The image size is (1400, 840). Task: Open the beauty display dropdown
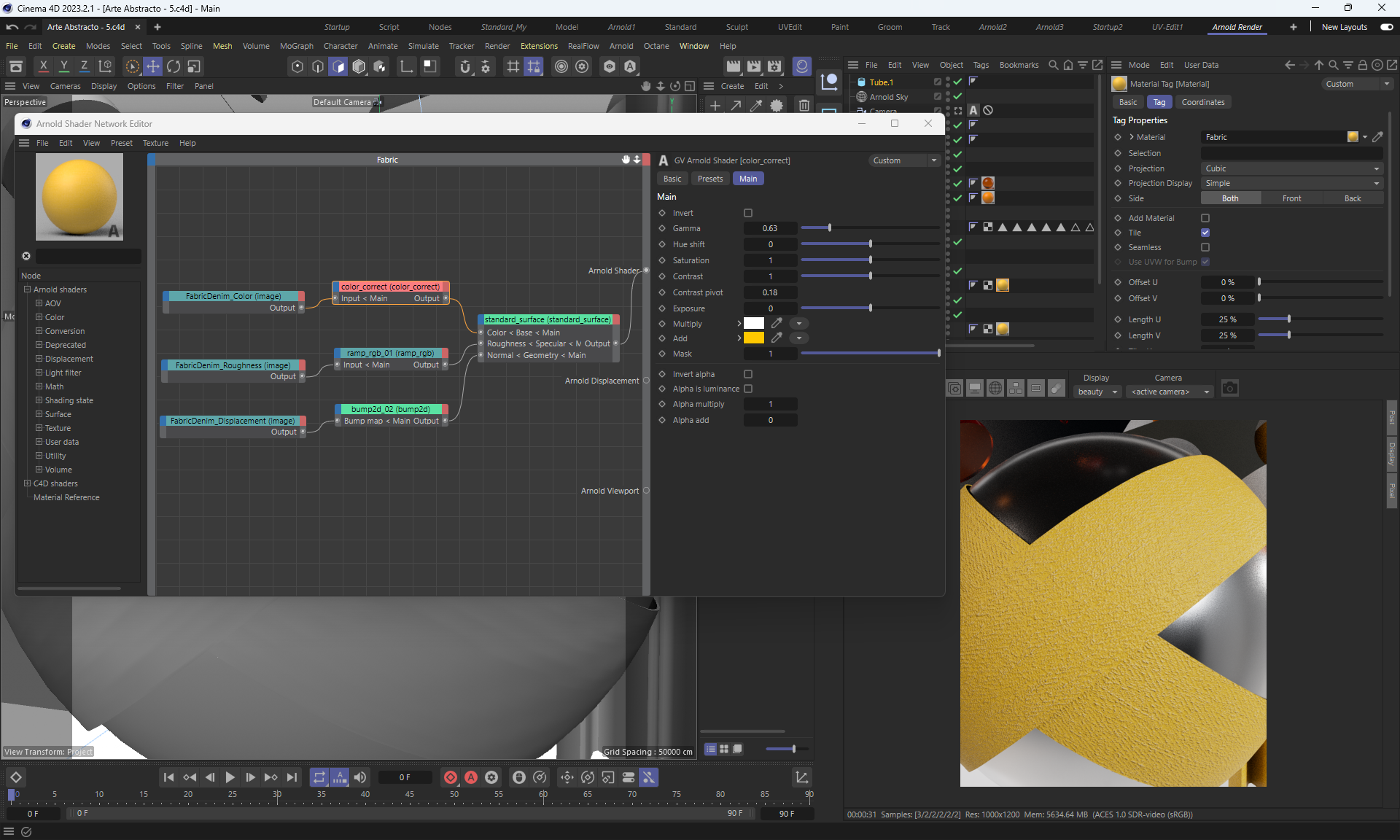point(1097,392)
